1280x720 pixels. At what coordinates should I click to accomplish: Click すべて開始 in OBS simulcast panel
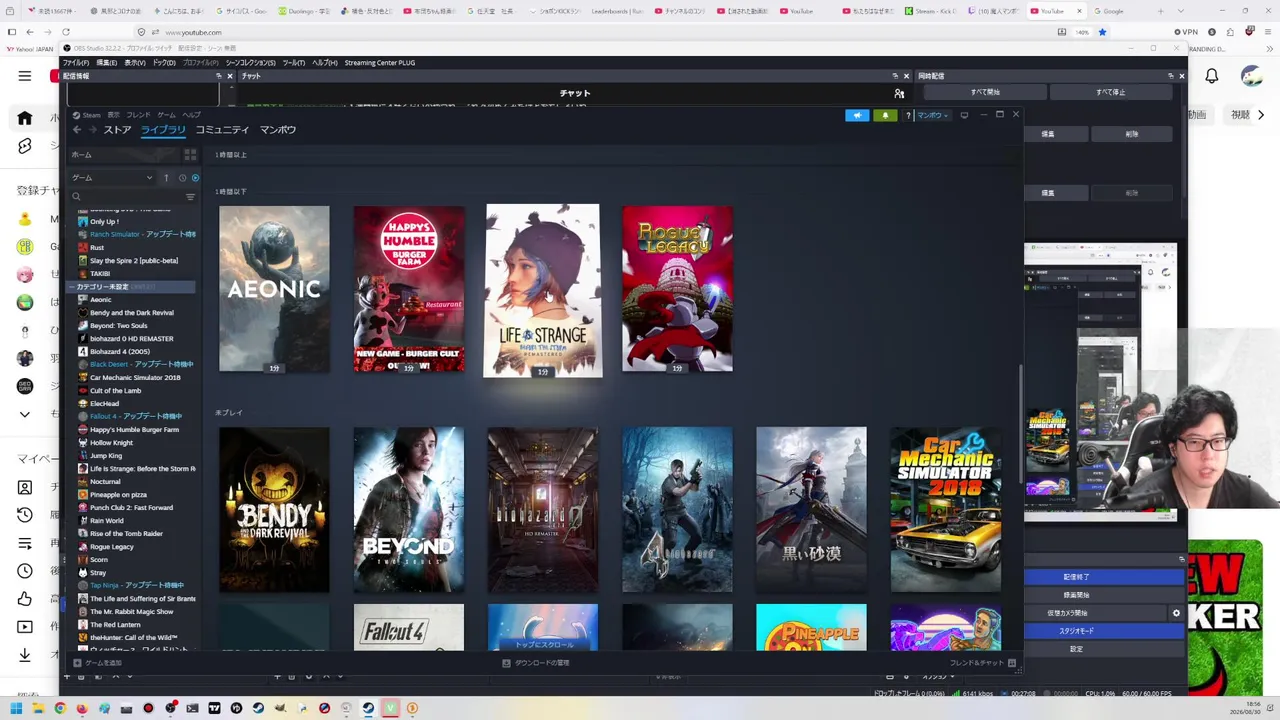pos(985,93)
